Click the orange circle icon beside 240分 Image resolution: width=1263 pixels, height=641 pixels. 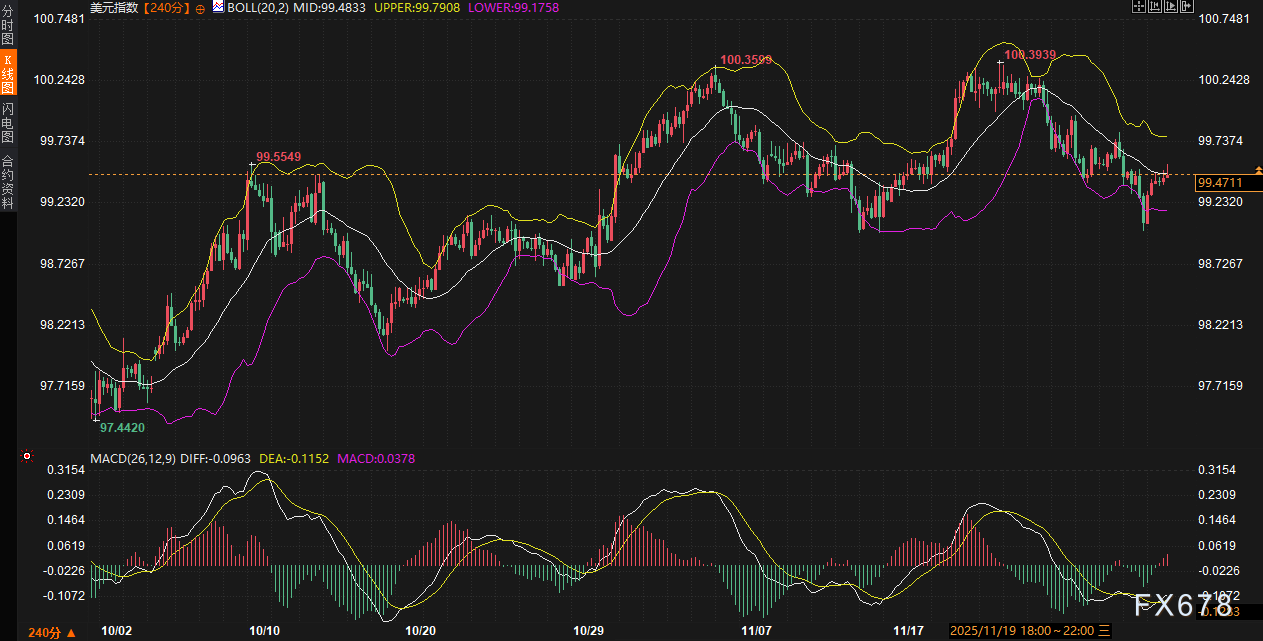[200, 8]
